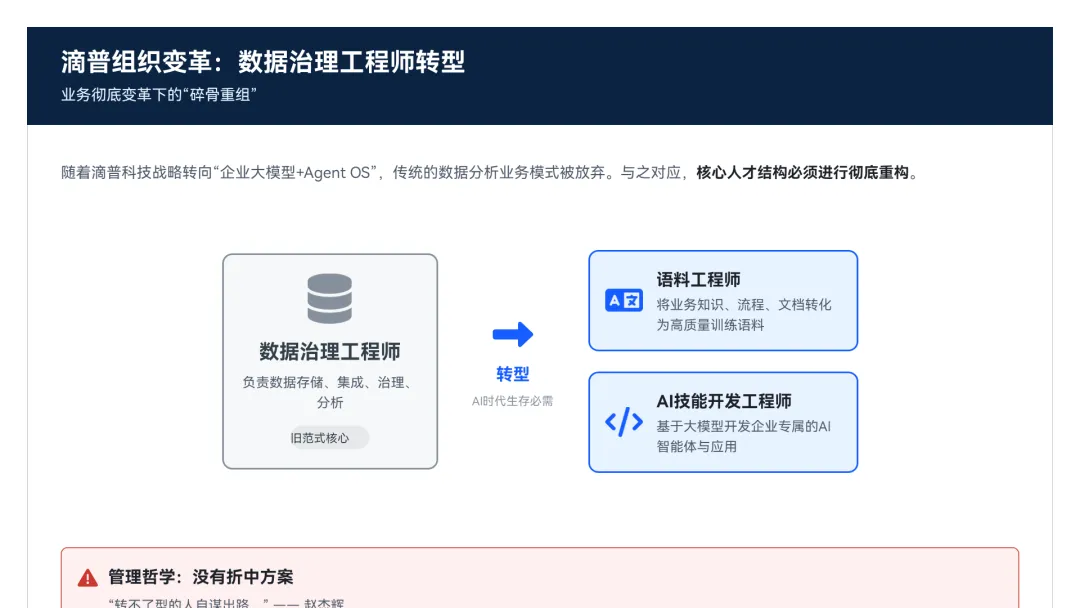This screenshot has height=608, width=1080.
Task: Click the intro sentence starting 随着滴普科技战略转向
Action: [489, 173]
